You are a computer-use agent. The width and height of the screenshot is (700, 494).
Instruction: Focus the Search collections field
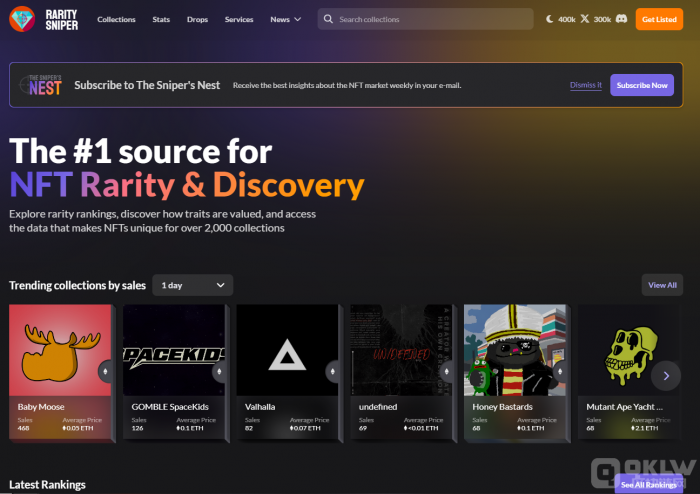(x=425, y=19)
